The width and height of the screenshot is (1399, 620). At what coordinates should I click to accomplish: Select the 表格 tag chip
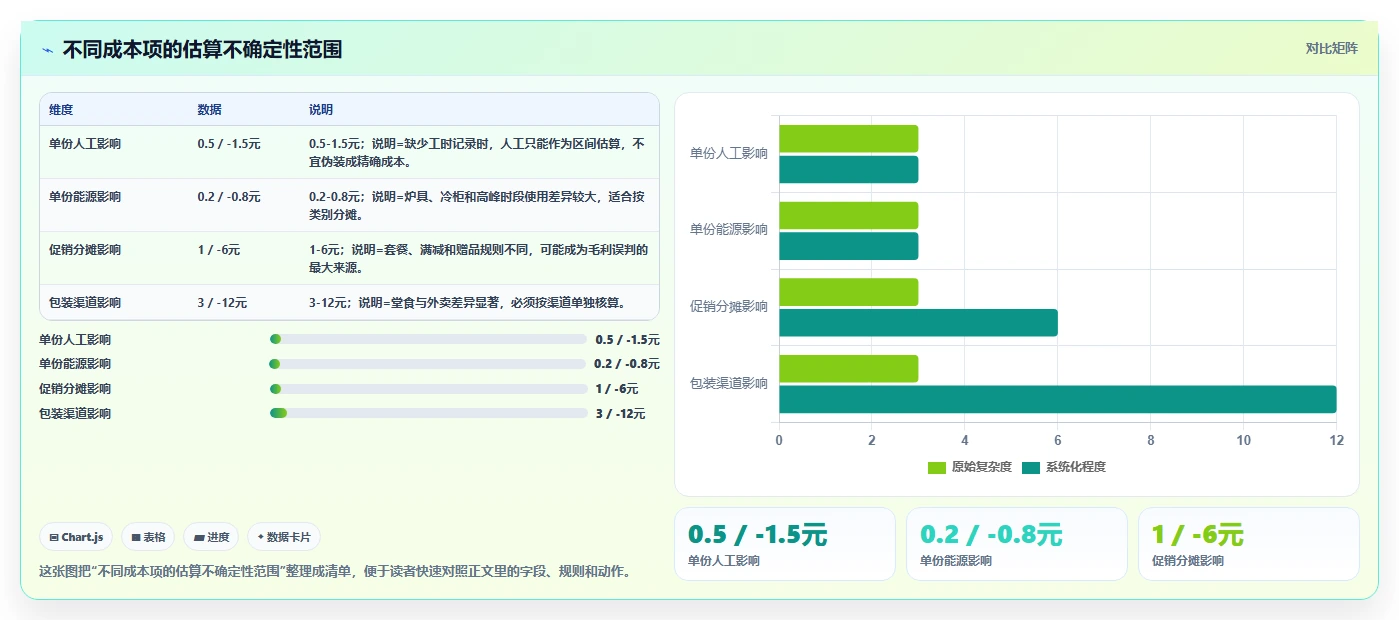click(148, 537)
